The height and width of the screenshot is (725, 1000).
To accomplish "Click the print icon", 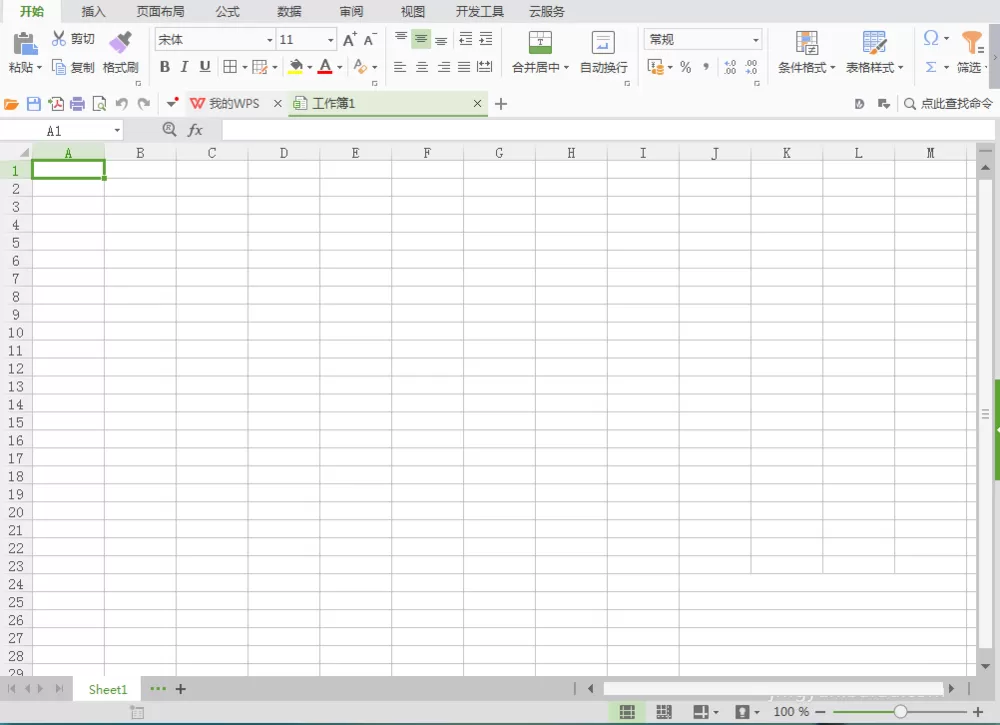I will point(77,104).
